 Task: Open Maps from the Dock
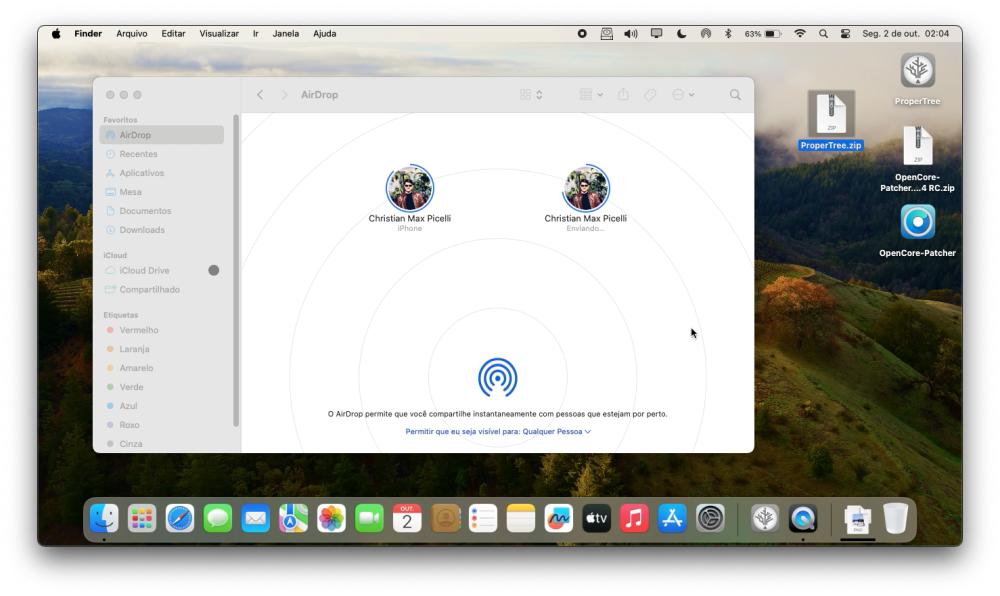click(x=293, y=518)
